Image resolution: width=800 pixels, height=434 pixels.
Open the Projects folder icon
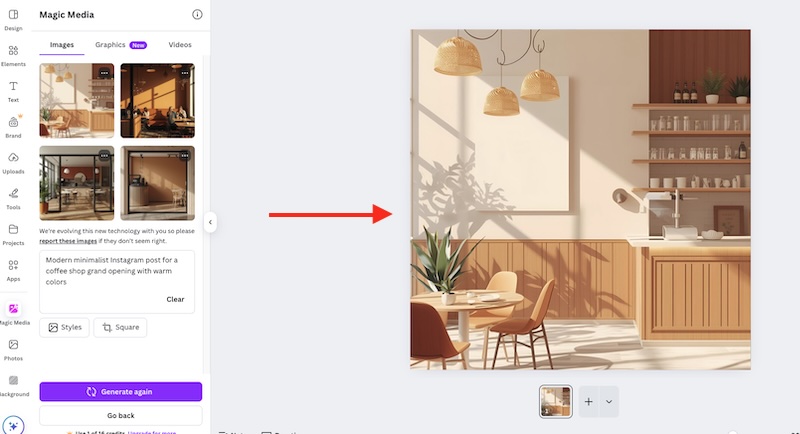tap(13, 229)
